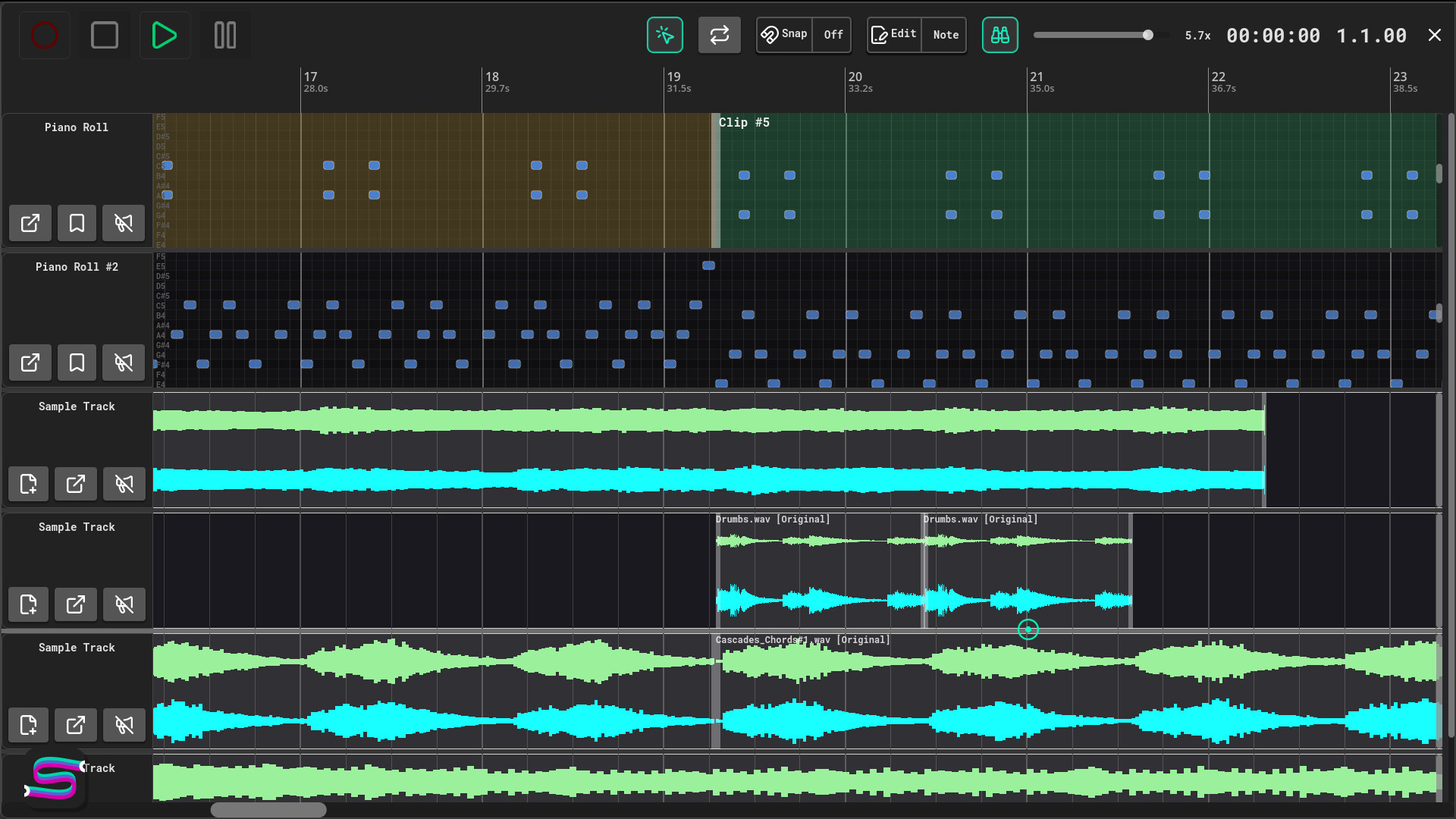Click bar 22 marker on the timeline
This screenshot has height=819, width=1456.
[1218, 77]
